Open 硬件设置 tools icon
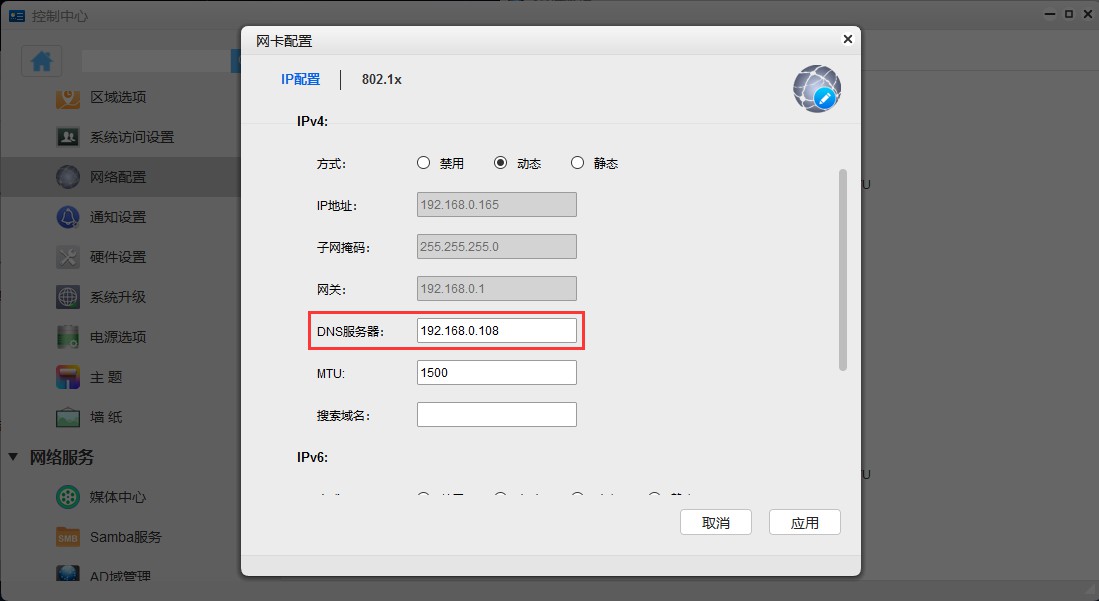The height and width of the screenshot is (601, 1099). pos(67,257)
